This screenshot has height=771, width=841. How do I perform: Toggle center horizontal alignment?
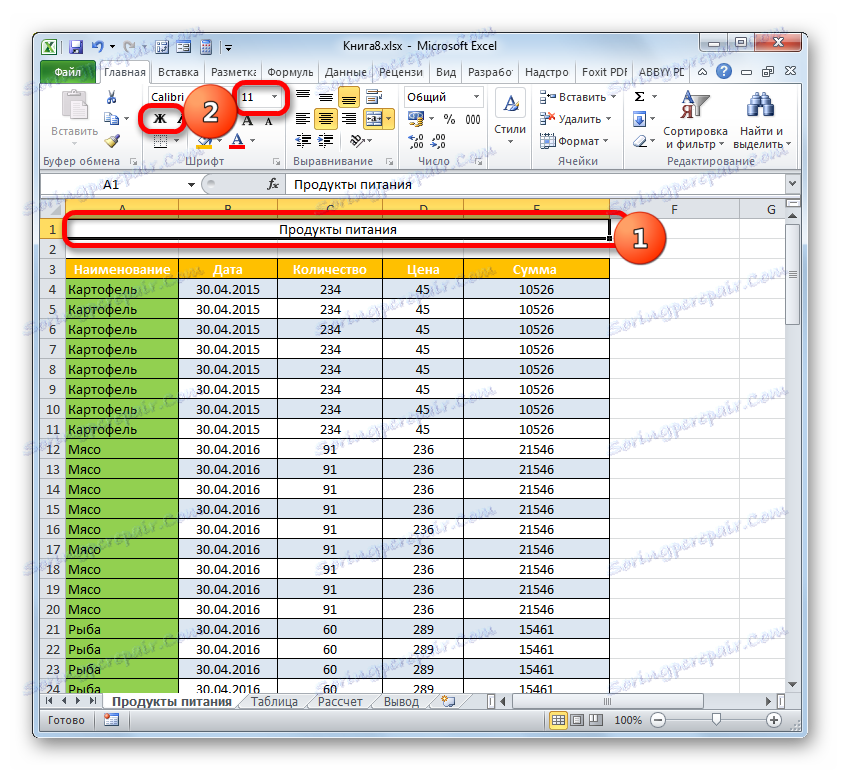click(x=326, y=119)
